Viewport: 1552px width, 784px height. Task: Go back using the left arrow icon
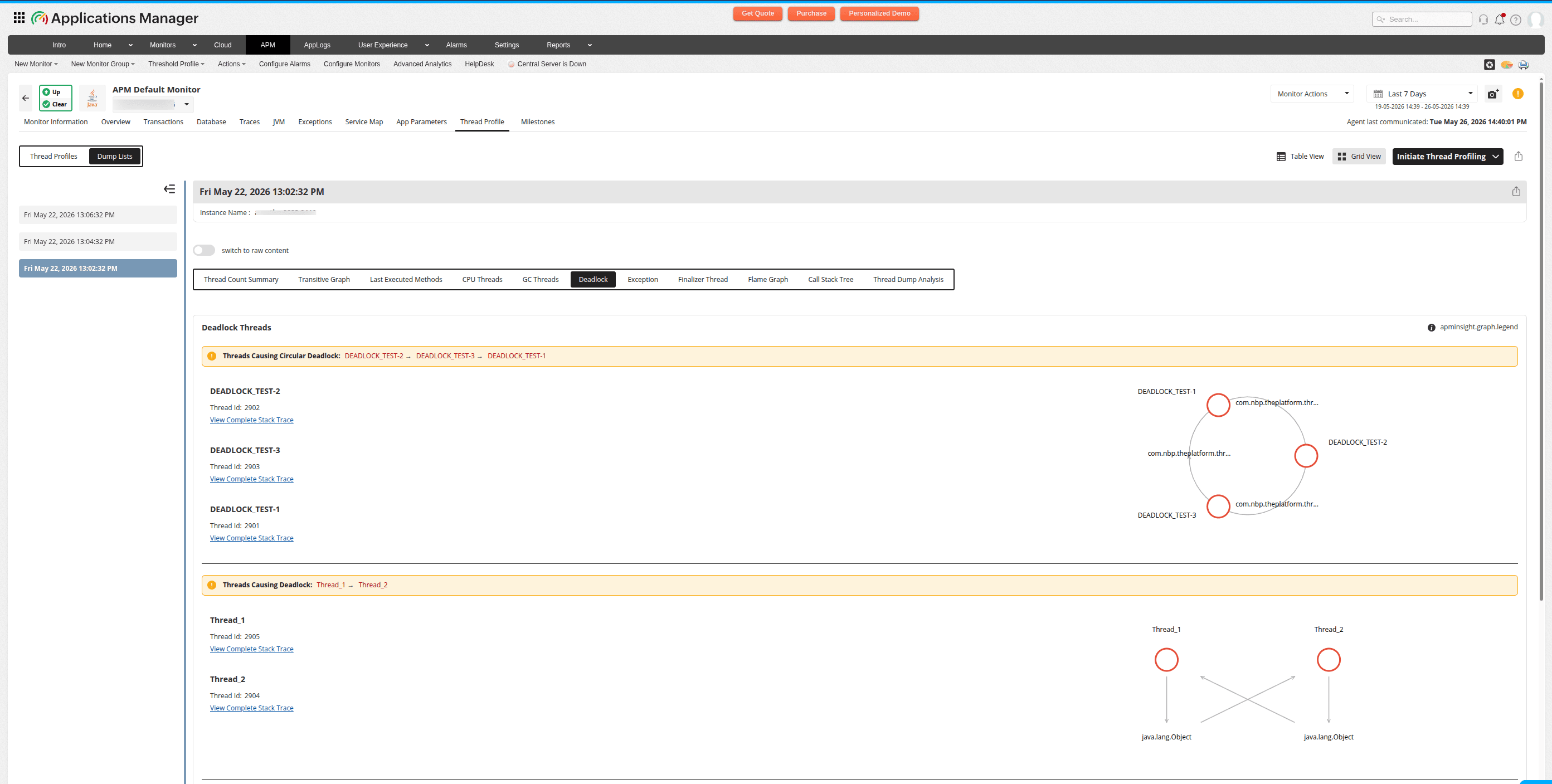pos(25,98)
